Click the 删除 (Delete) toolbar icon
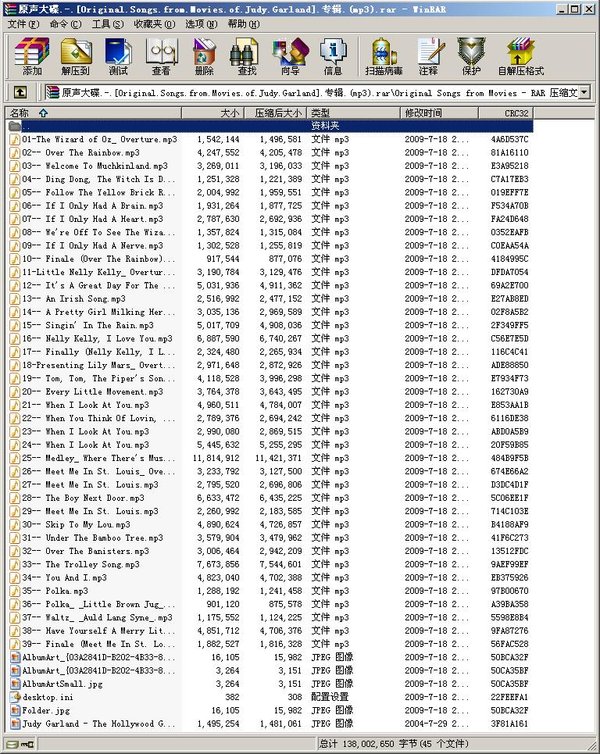Screen dimensions: 600x754 click(x=204, y=56)
